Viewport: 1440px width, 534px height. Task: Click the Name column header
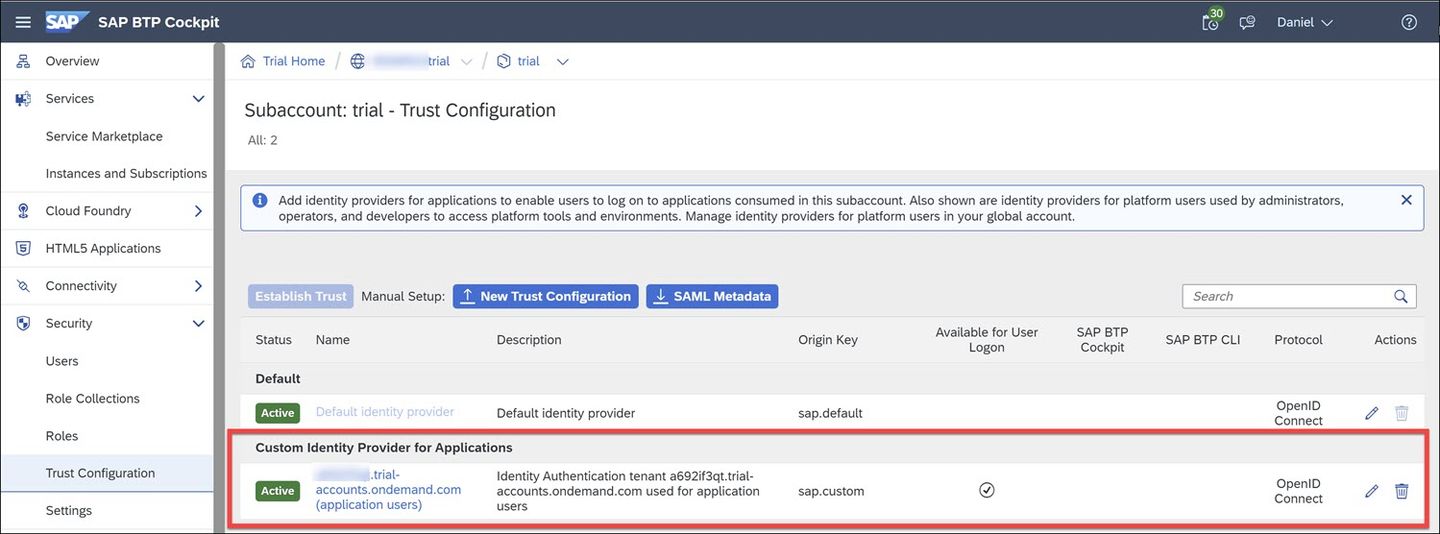(333, 340)
